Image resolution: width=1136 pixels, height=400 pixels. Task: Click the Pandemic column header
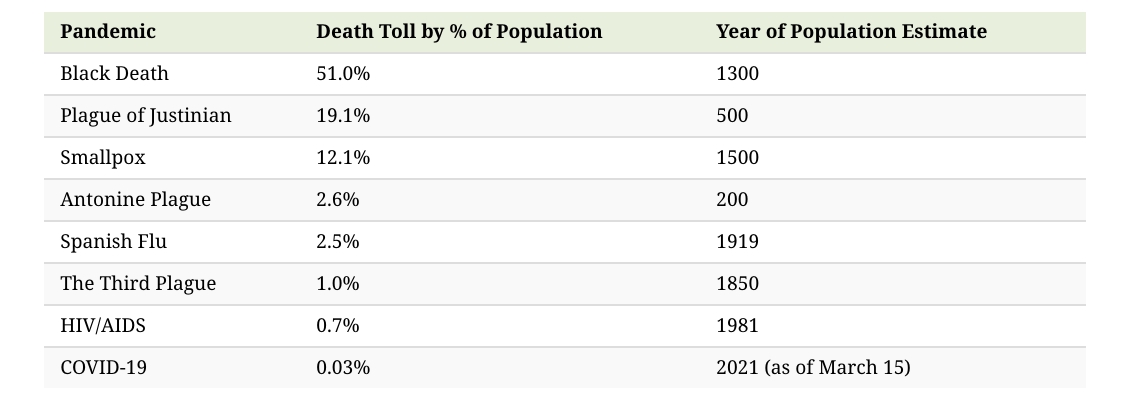(108, 32)
